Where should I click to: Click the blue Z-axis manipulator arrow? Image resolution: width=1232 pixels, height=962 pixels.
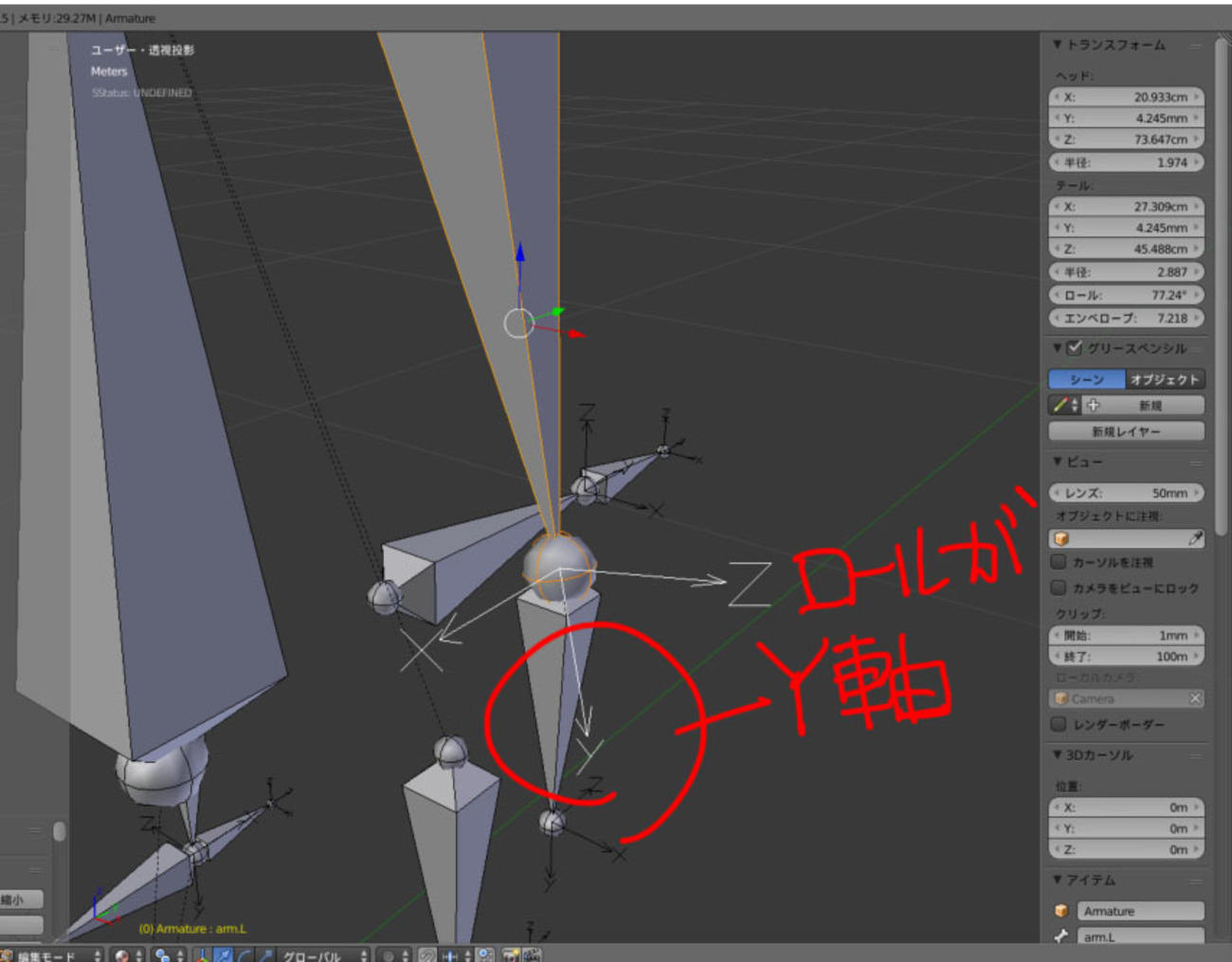click(520, 254)
